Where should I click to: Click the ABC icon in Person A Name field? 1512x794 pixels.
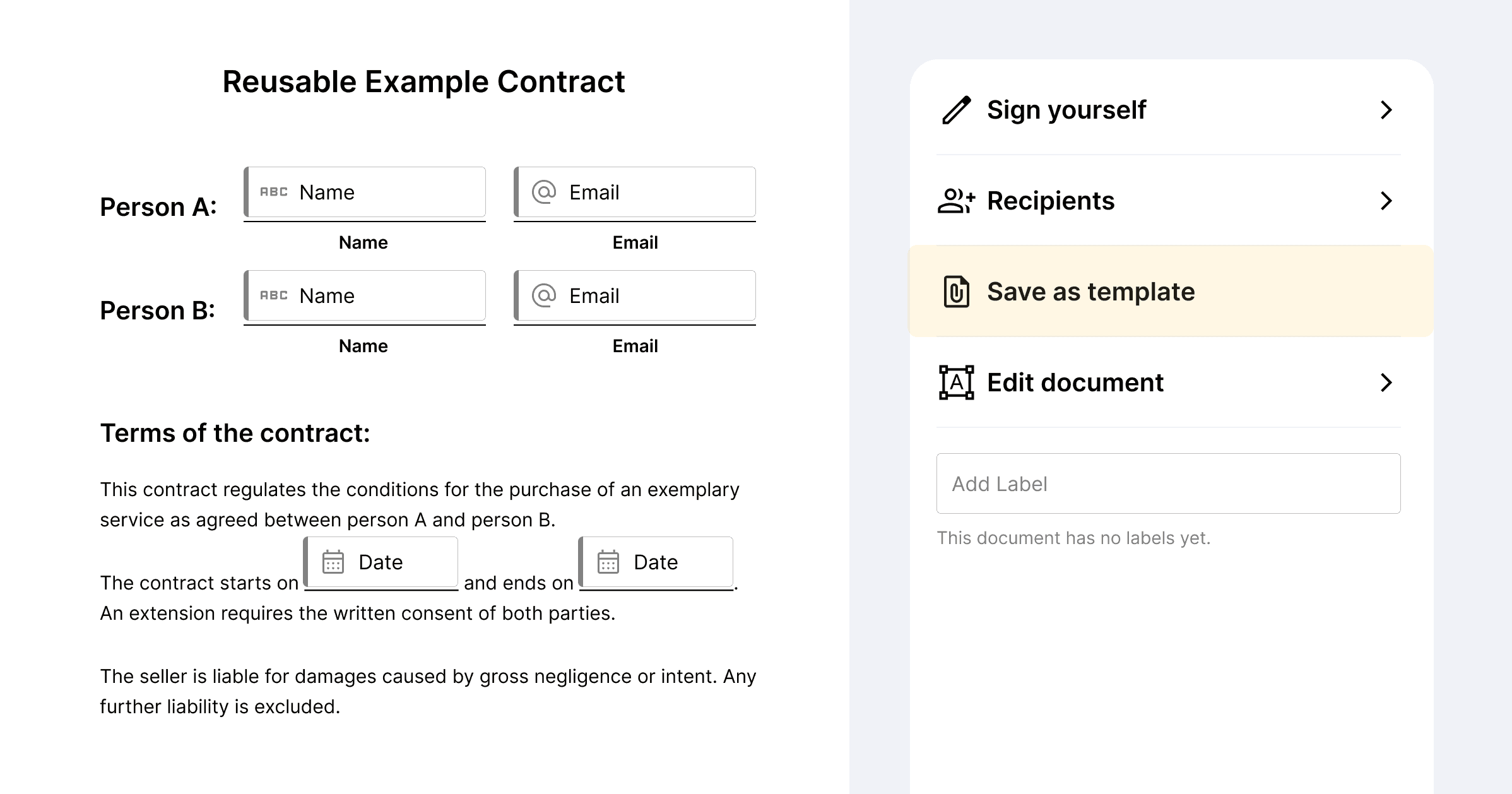pos(274,192)
